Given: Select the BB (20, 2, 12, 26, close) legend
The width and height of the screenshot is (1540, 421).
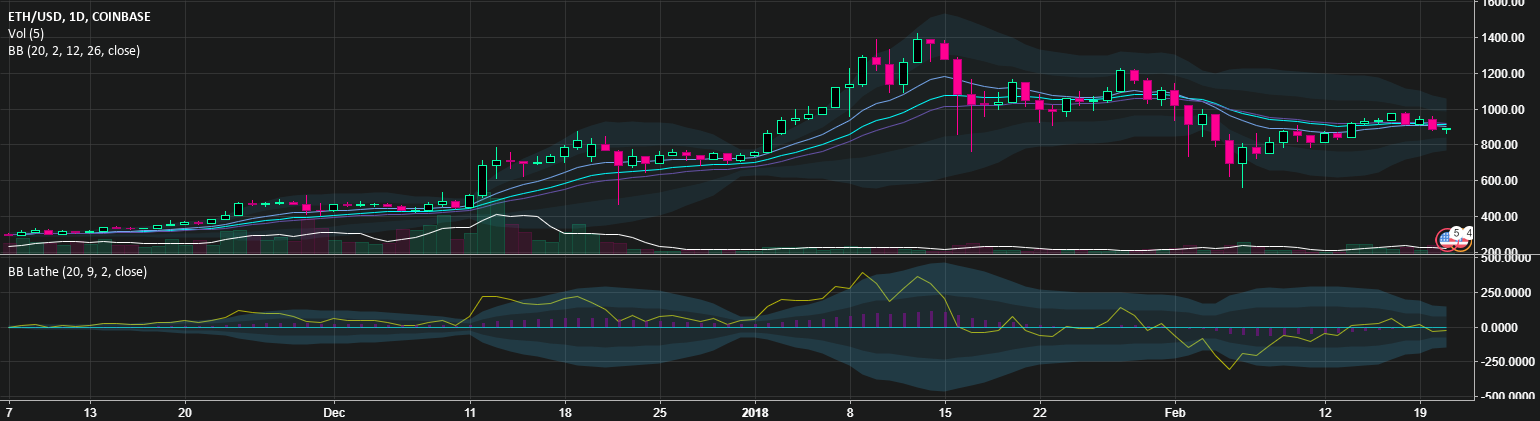Looking at the screenshot, I should pos(74,50).
